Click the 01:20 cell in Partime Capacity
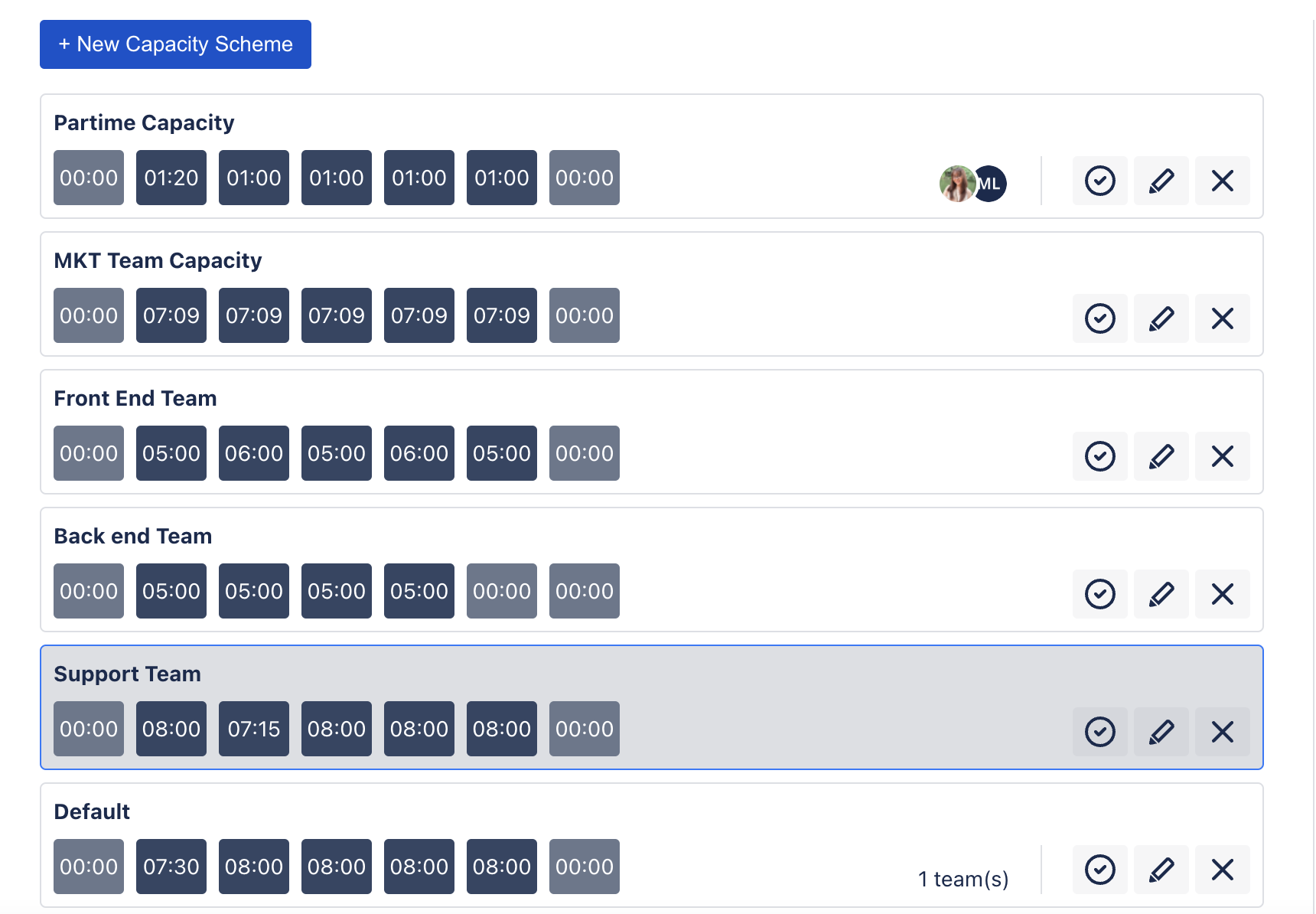The image size is (1316, 914). click(171, 178)
